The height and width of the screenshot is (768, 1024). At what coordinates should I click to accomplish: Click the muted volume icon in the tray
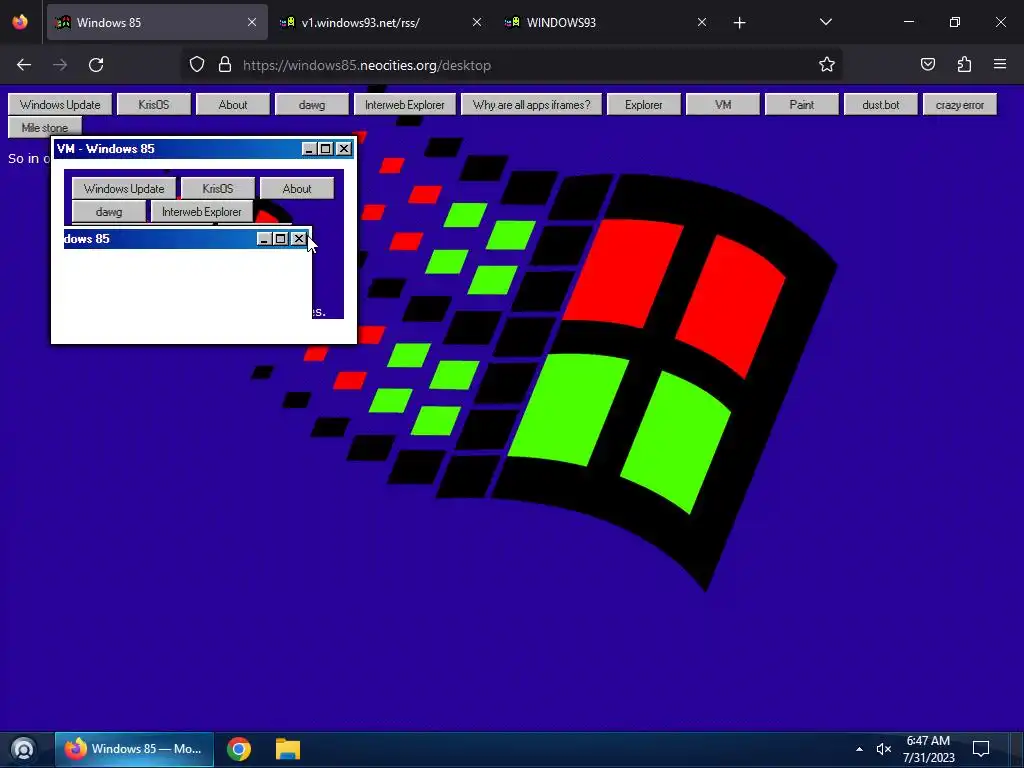tap(884, 749)
